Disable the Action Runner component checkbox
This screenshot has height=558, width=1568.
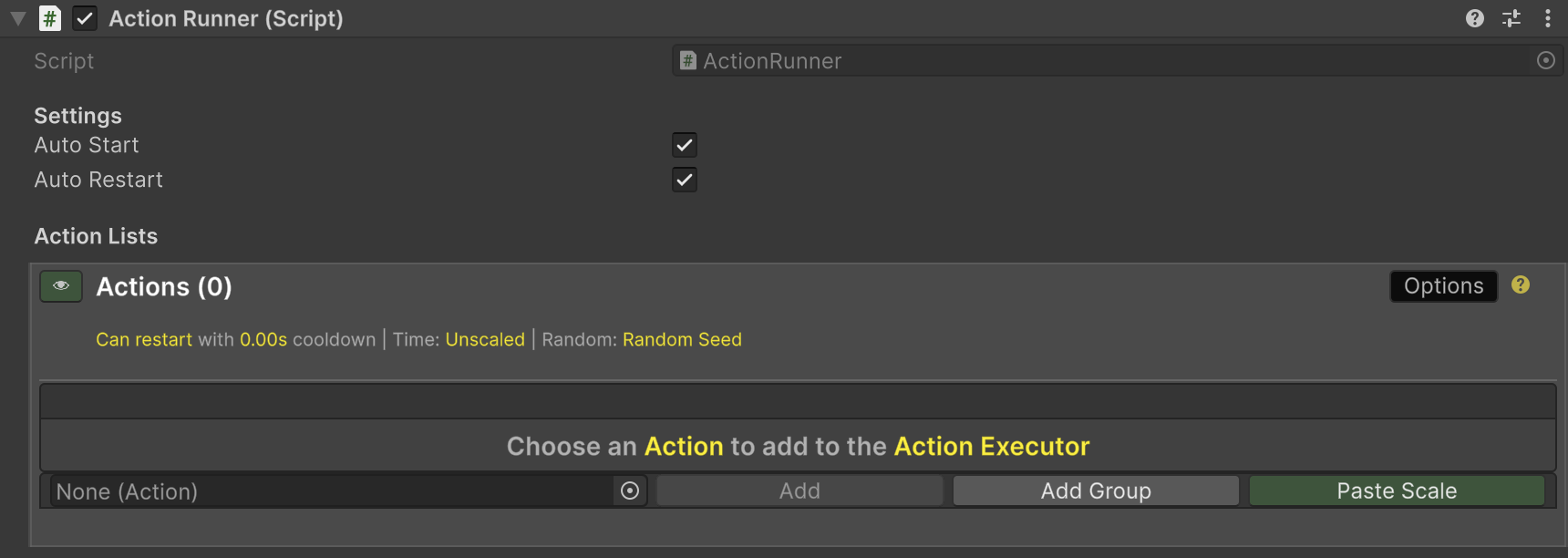(x=85, y=18)
